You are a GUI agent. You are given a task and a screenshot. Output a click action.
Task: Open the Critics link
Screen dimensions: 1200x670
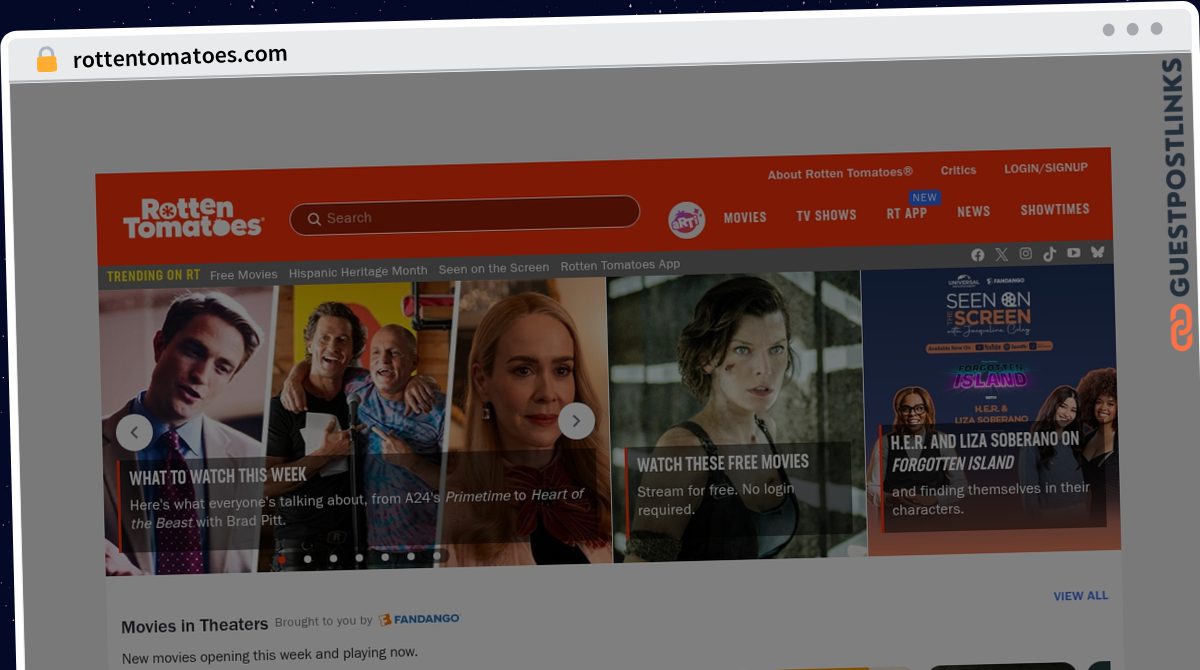tap(958, 170)
